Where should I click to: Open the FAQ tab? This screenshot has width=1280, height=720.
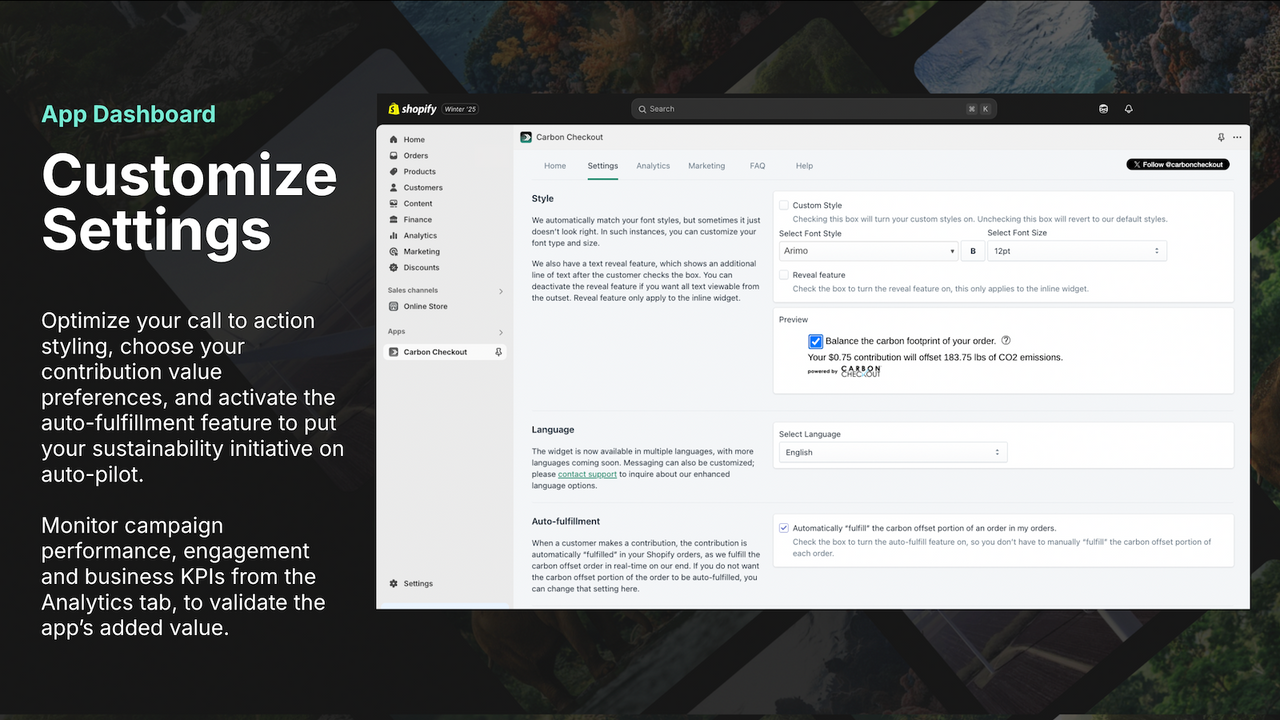coord(758,166)
